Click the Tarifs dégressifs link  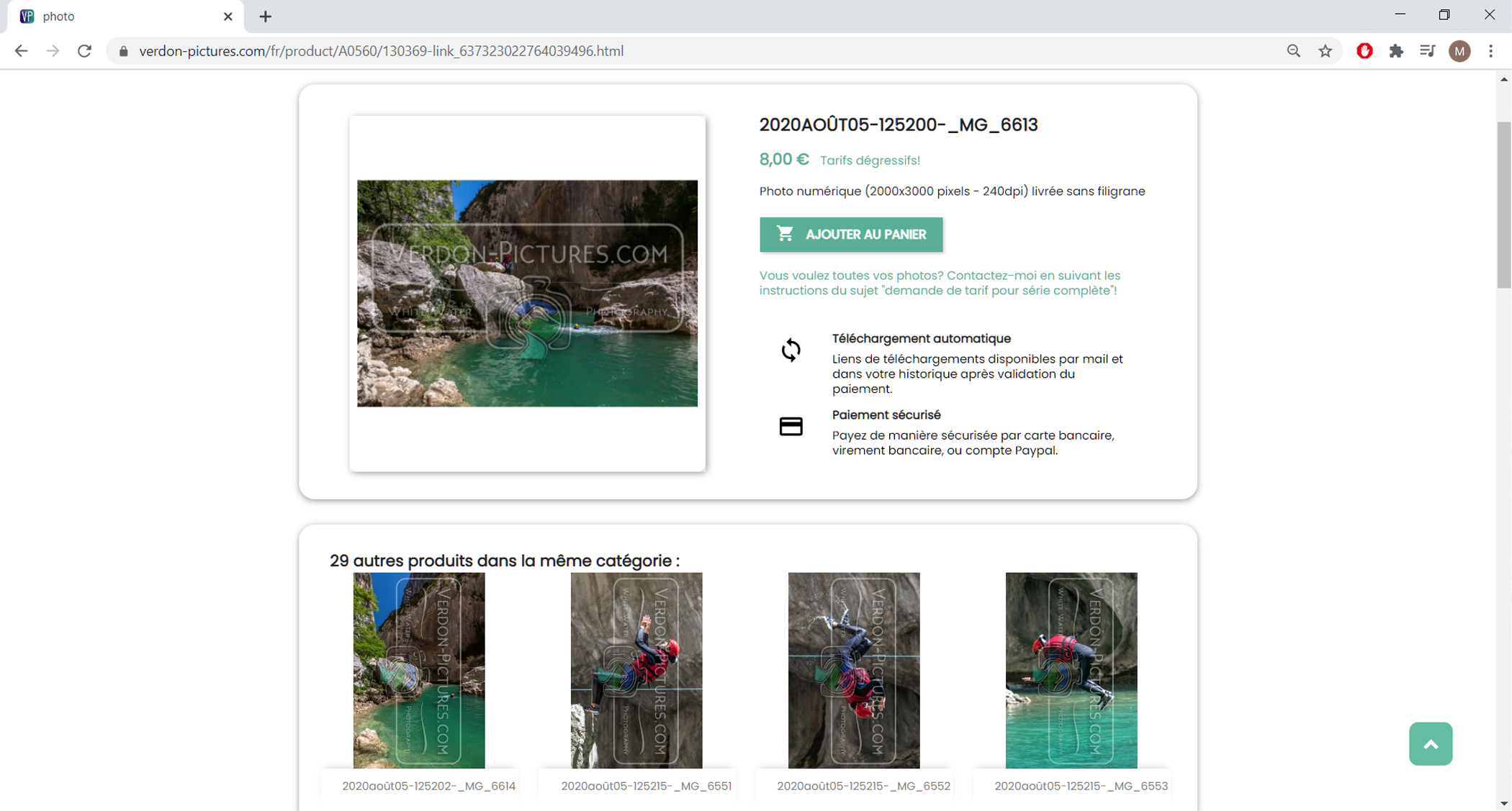[869, 160]
